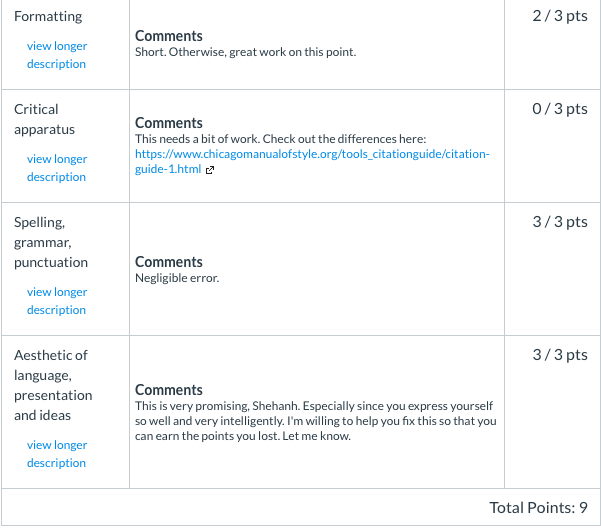Click the Comments heading above the citation link
This screenshot has height=528, width=601.
tap(169, 123)
